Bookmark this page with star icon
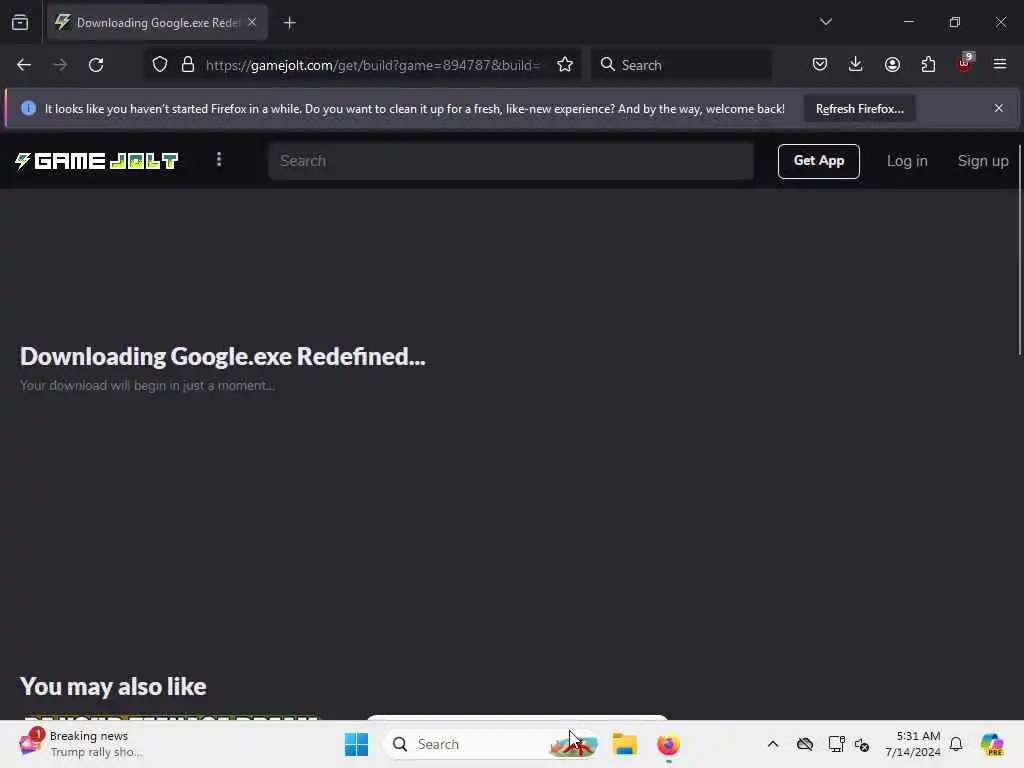This screenshot has width=1024, height=768. pyautogui.click(x=565, y=65)
